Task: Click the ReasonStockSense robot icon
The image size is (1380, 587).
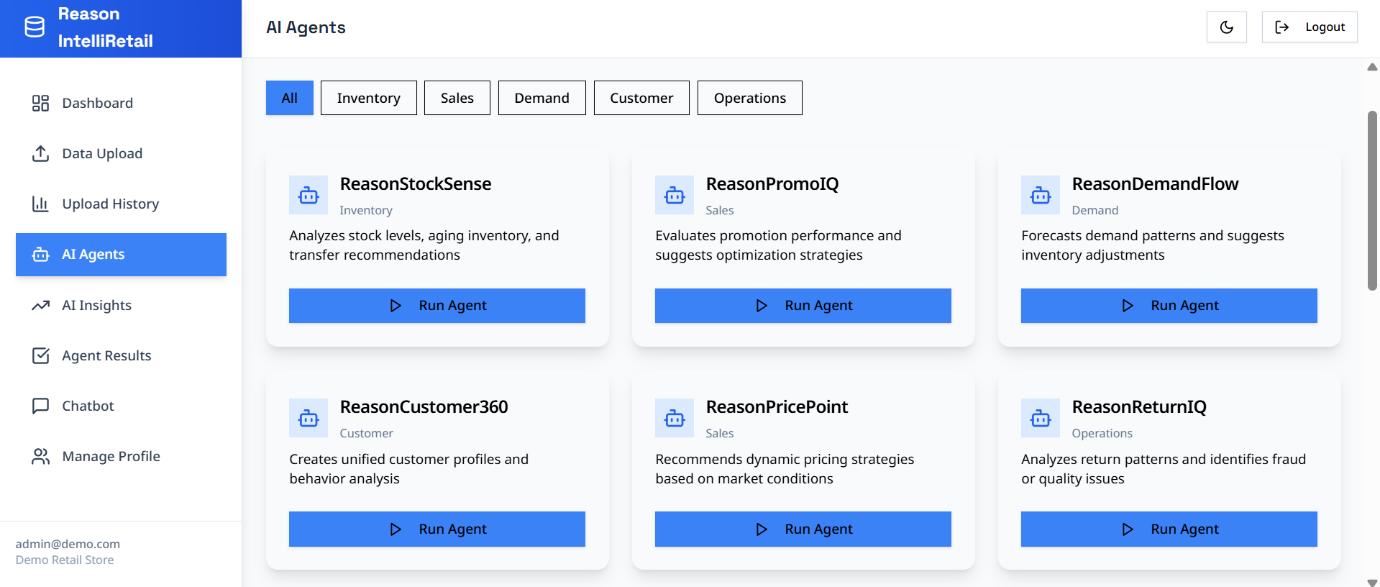Action: [x=308, y=195]
